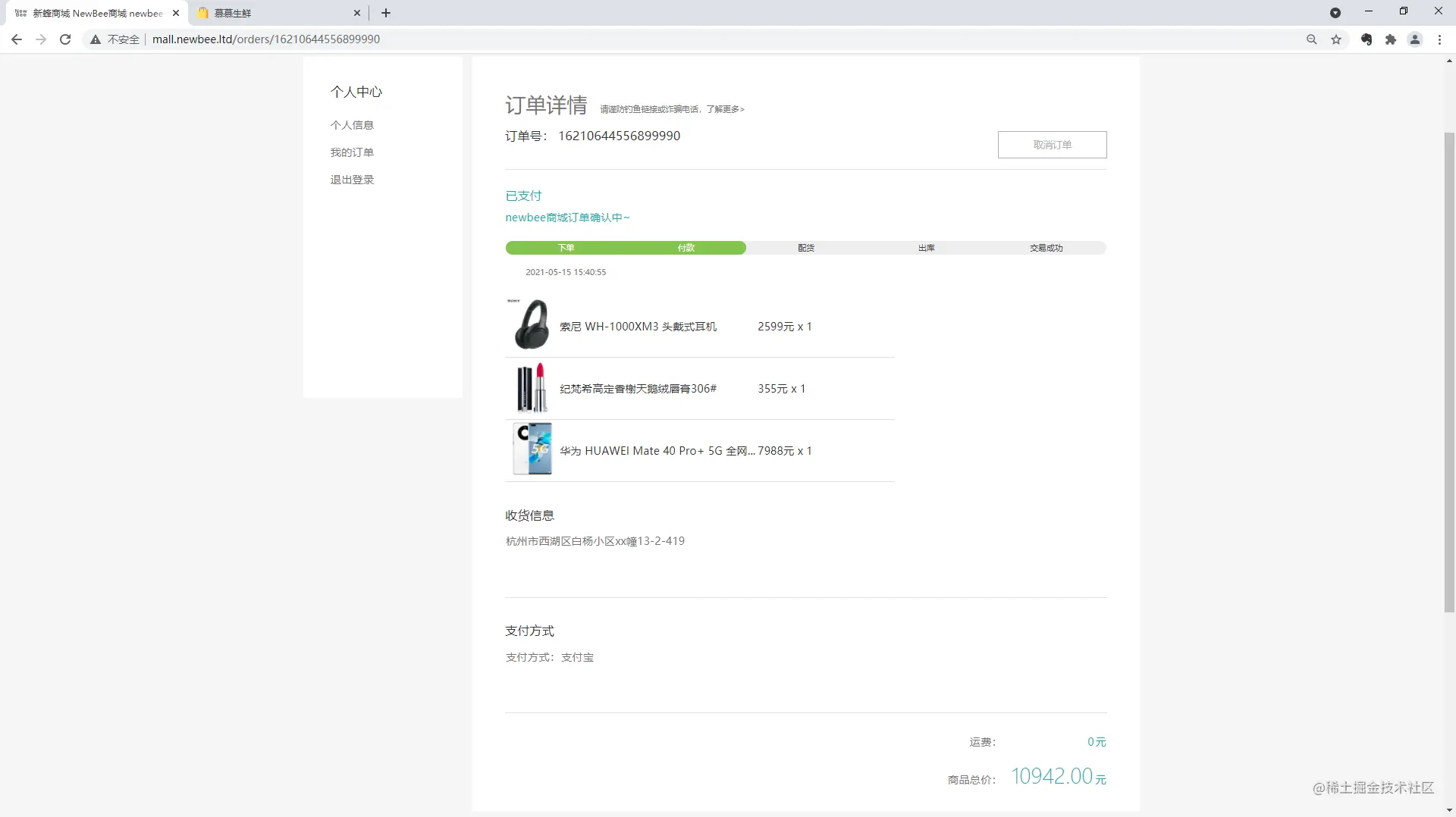Open the Evernote extension icon
The width and height of the screenshot is (1456, 817).
tap(1367, 39)
